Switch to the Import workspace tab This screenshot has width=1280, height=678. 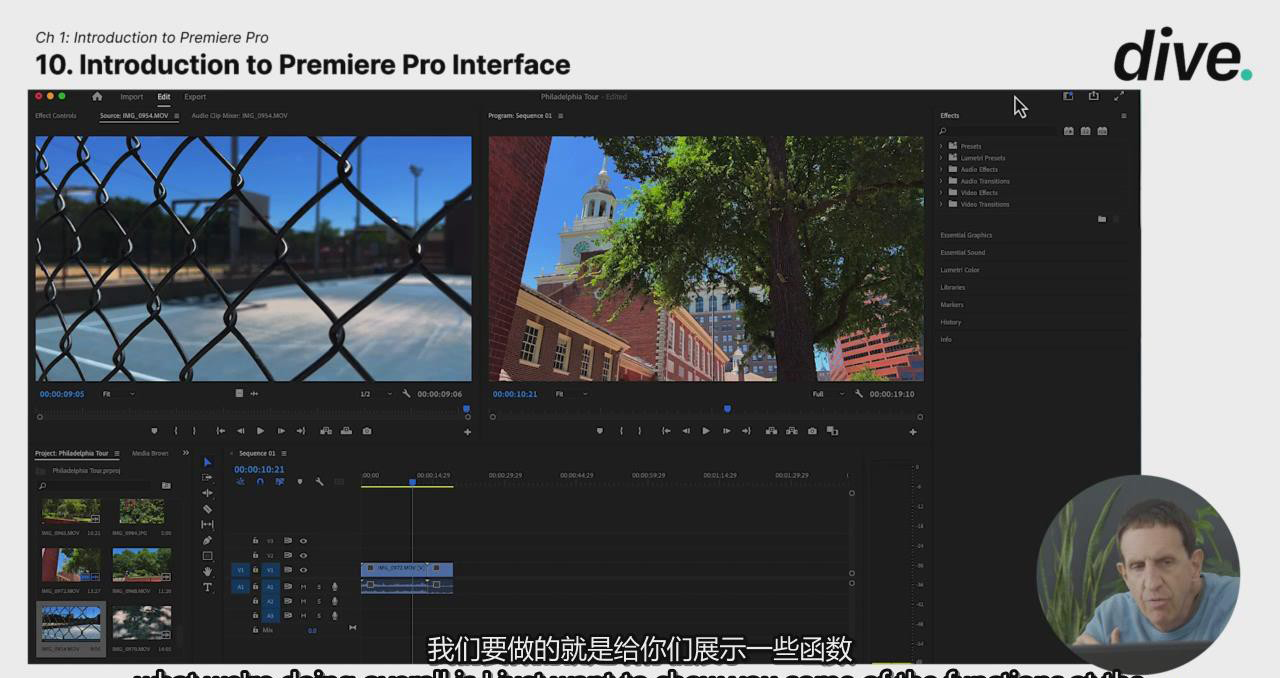[x=132, y=97]
